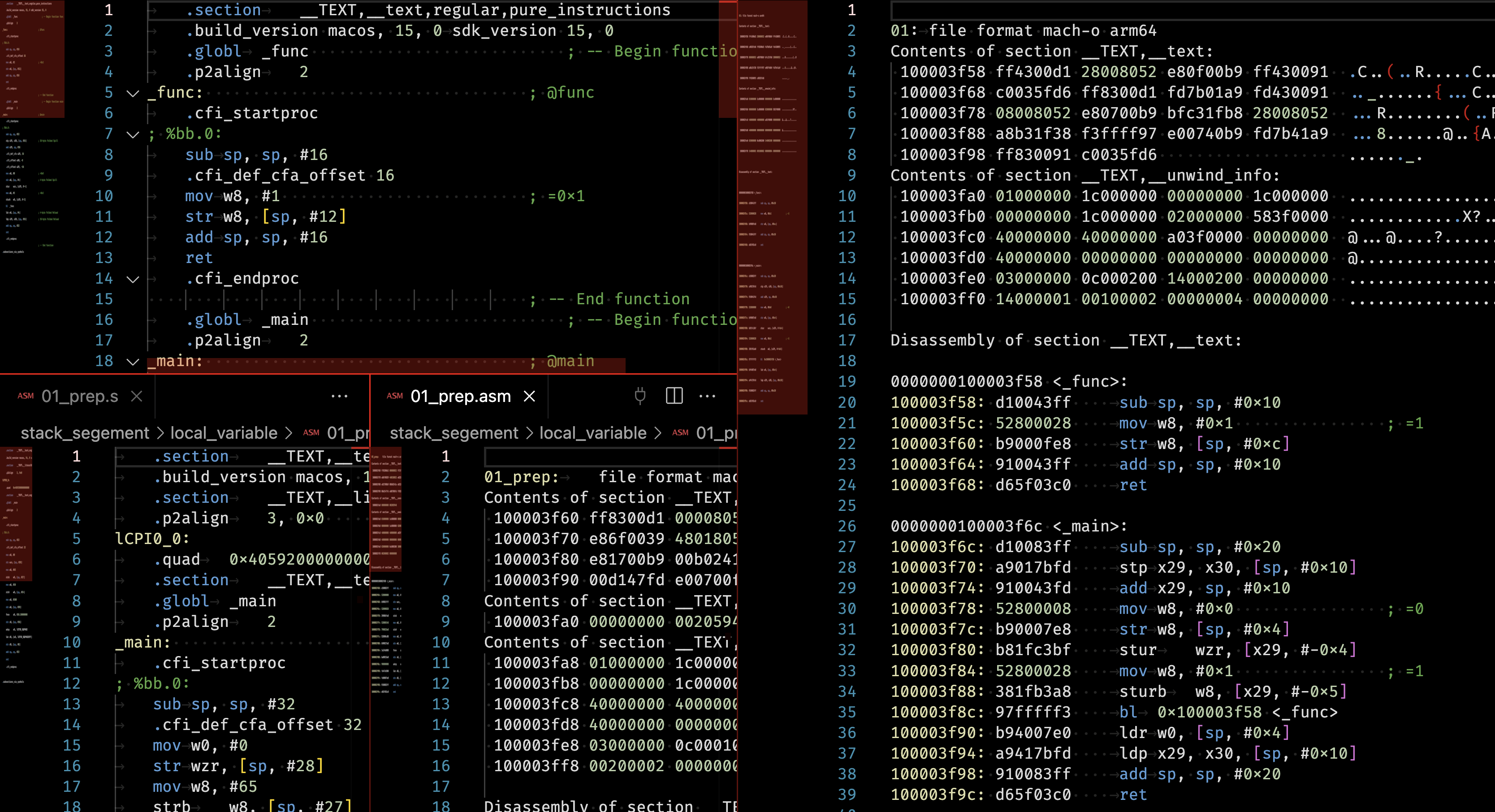Viewport: 1495px width, 812px height.
Task: Click the plug icon in 01_prep.asm toolbar
Action: 639,397
